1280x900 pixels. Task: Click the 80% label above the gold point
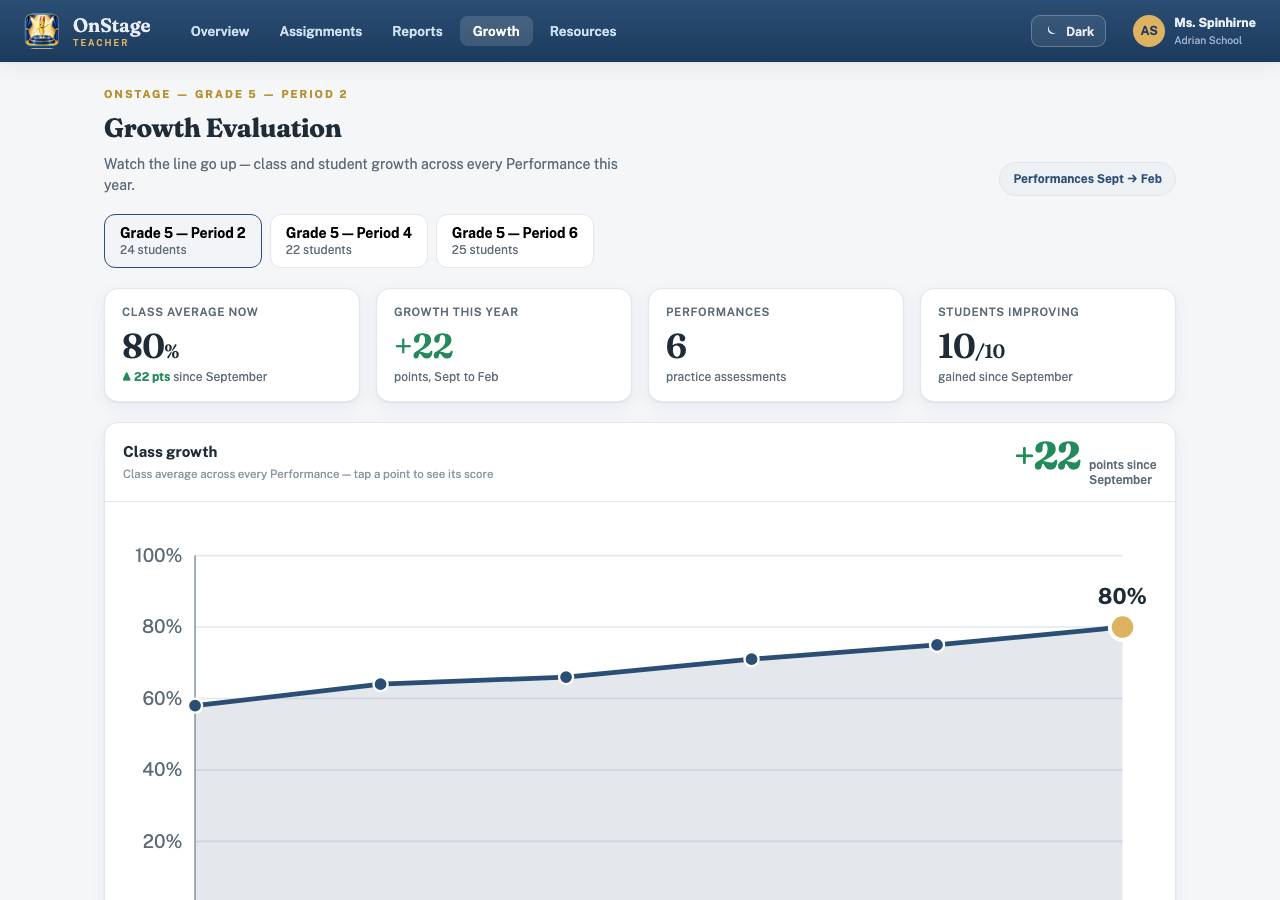tap(1122, 596)
